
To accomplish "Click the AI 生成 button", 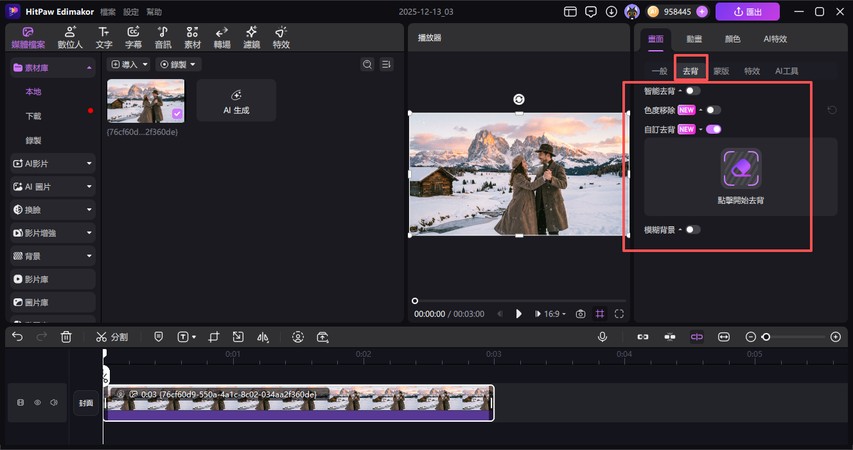I will 236,100.
